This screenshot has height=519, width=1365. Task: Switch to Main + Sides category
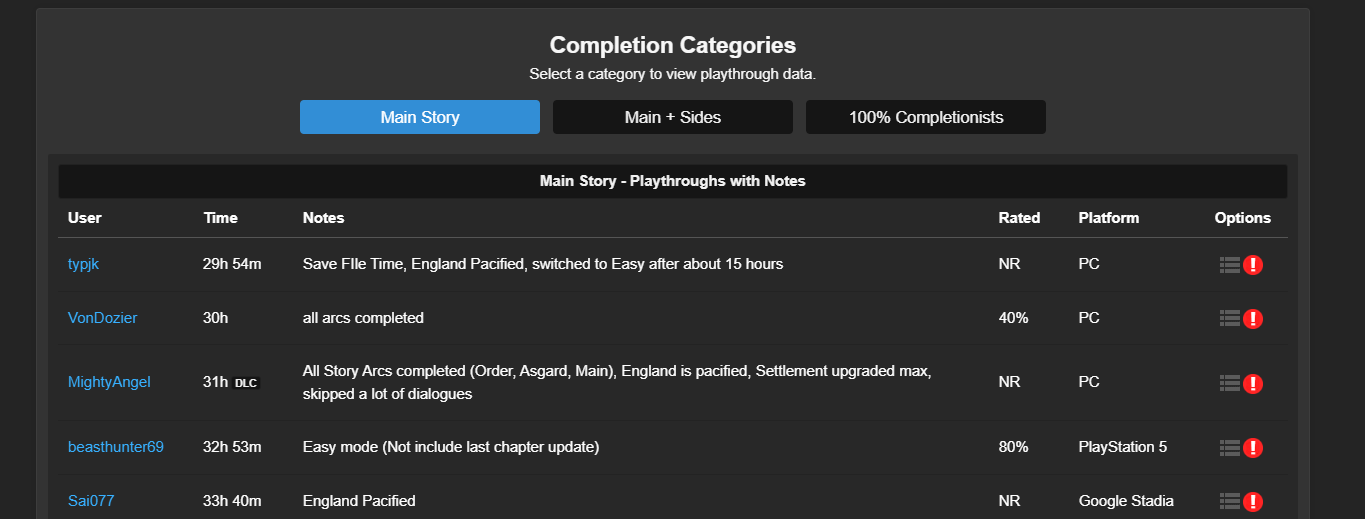pyautogui.click(x=673, y=117)
